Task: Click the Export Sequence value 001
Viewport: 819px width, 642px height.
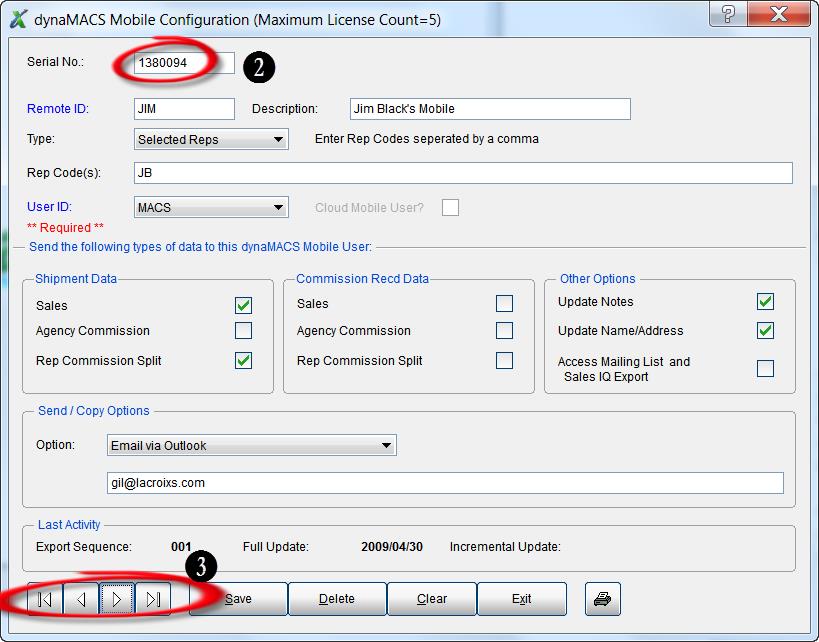Action: coord(181,547)
